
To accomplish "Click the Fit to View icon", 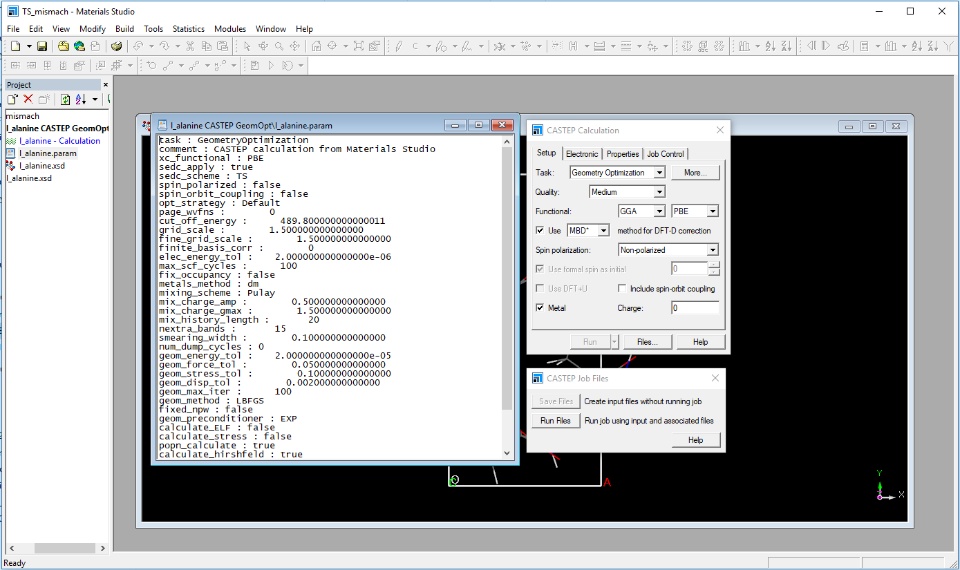I will 358,46.
